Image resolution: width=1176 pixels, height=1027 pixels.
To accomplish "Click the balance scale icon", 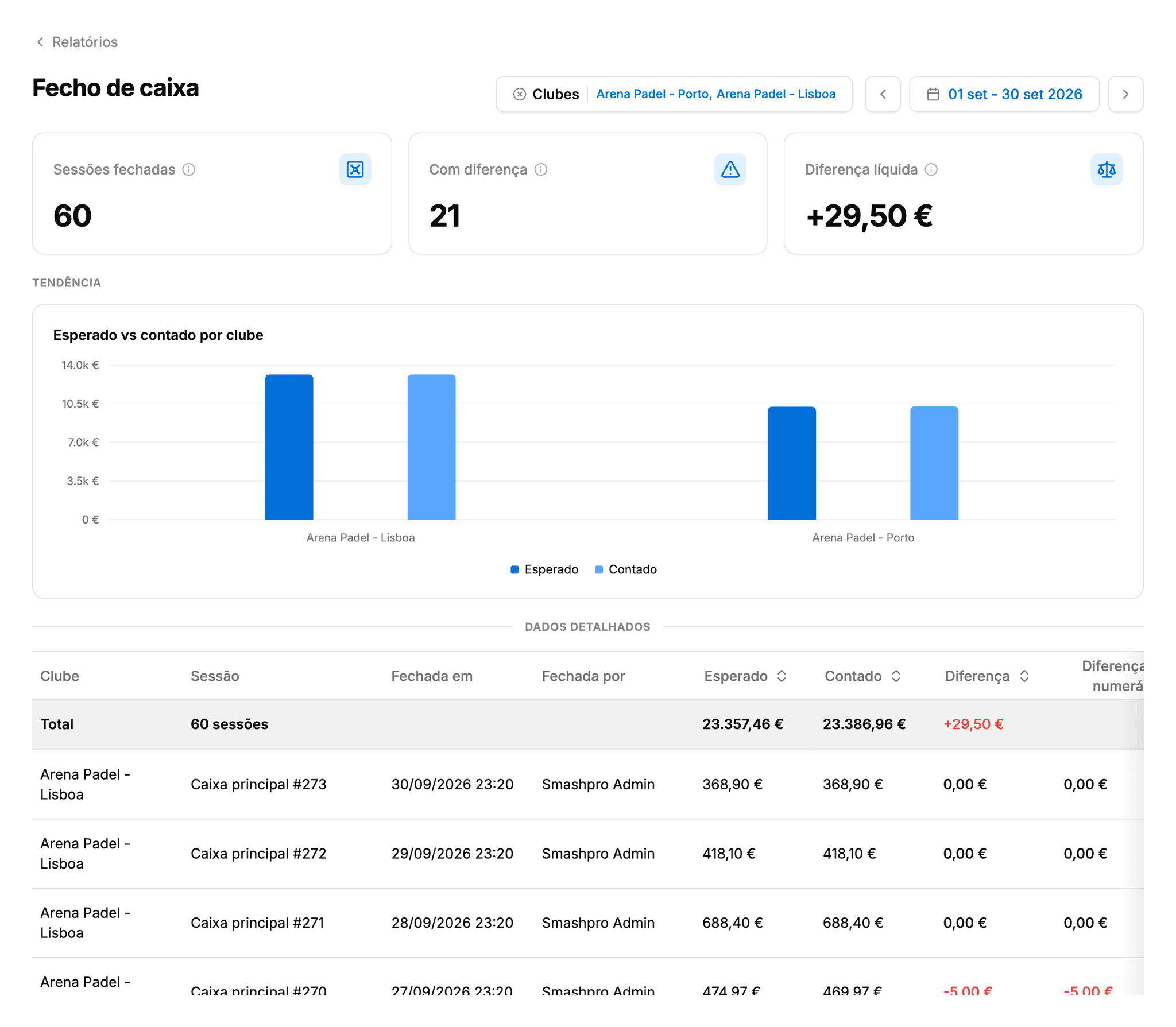I will [x=1106, y=169].
